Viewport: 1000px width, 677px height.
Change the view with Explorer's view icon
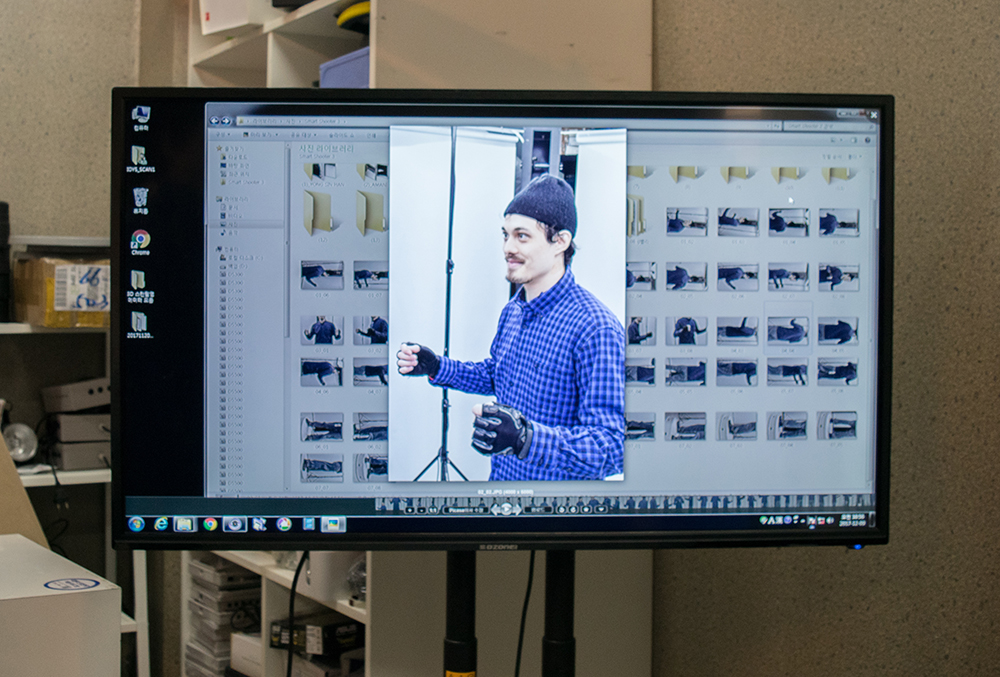tap(835, 141)
